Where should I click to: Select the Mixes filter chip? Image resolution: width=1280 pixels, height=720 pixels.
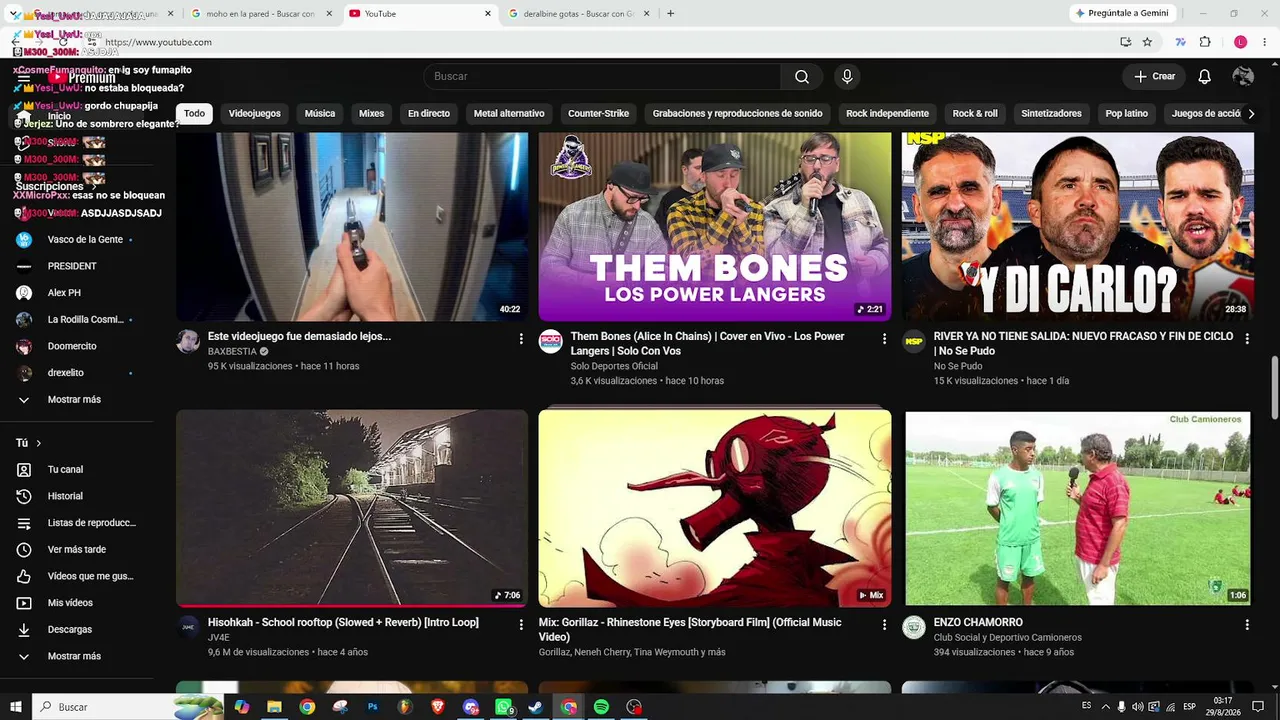[372, 114]
